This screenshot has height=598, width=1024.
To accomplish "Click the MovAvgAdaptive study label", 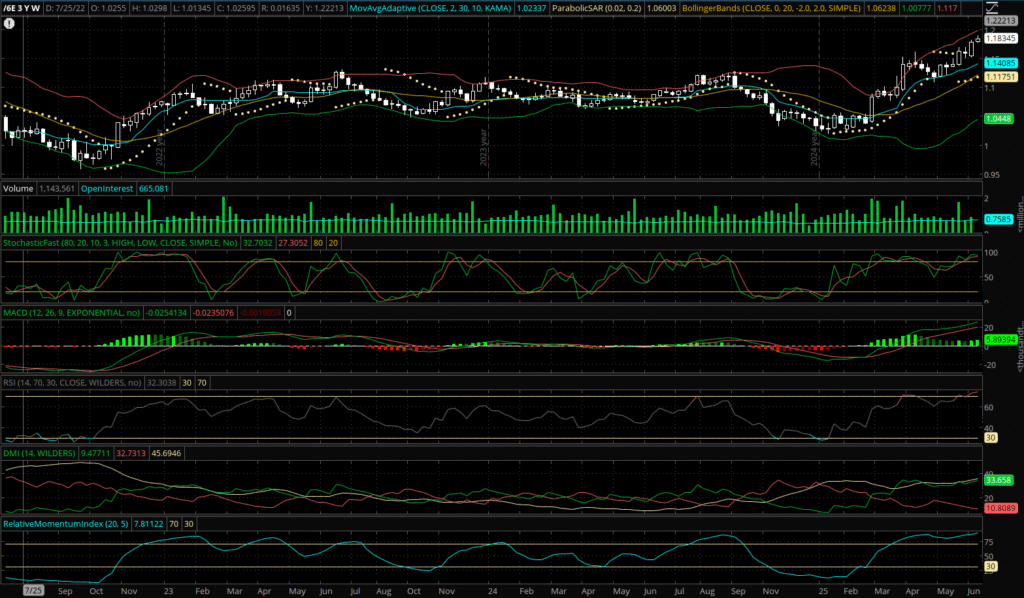I will pos(430,8).
